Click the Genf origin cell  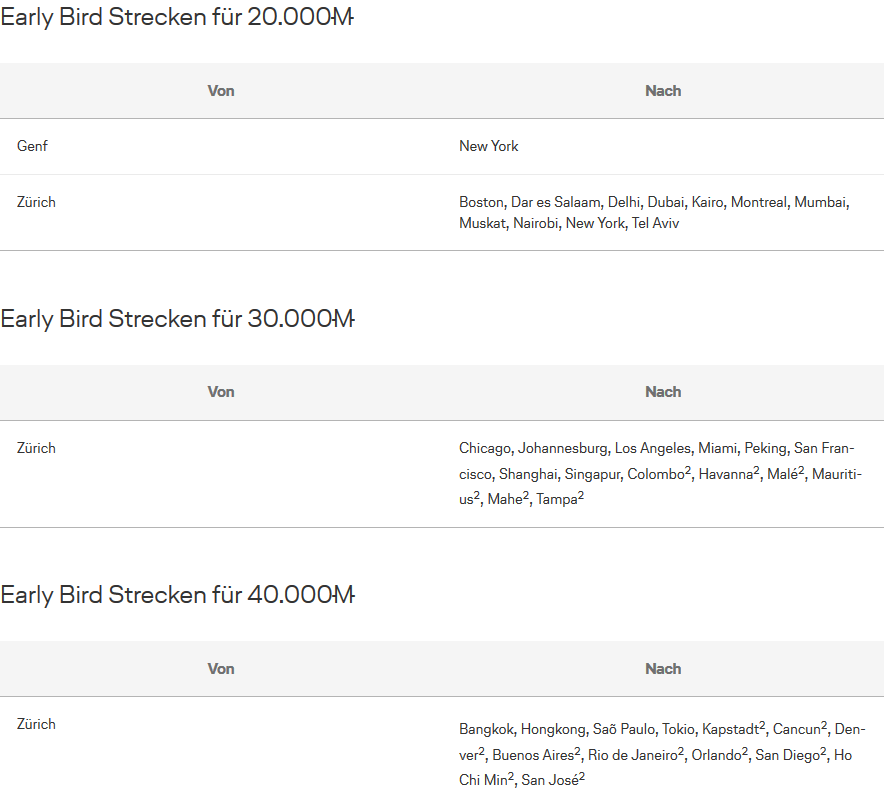(32, 146)
